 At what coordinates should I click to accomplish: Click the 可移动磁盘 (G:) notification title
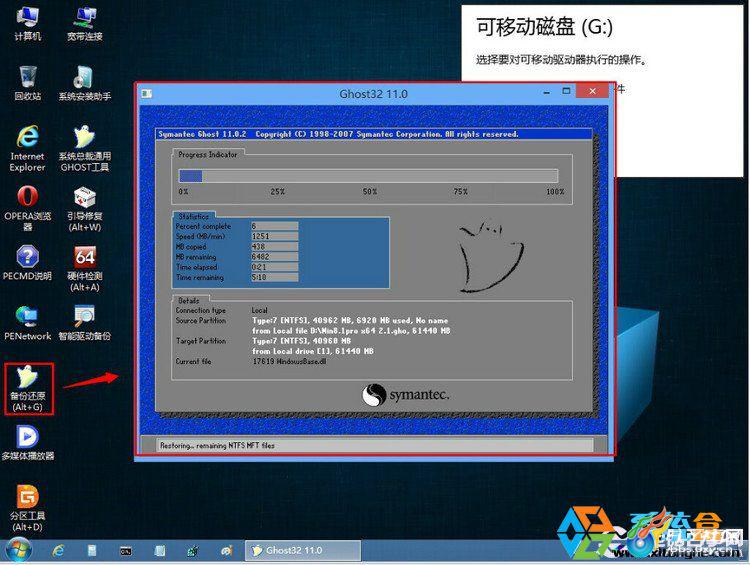(x=544, y=27)
